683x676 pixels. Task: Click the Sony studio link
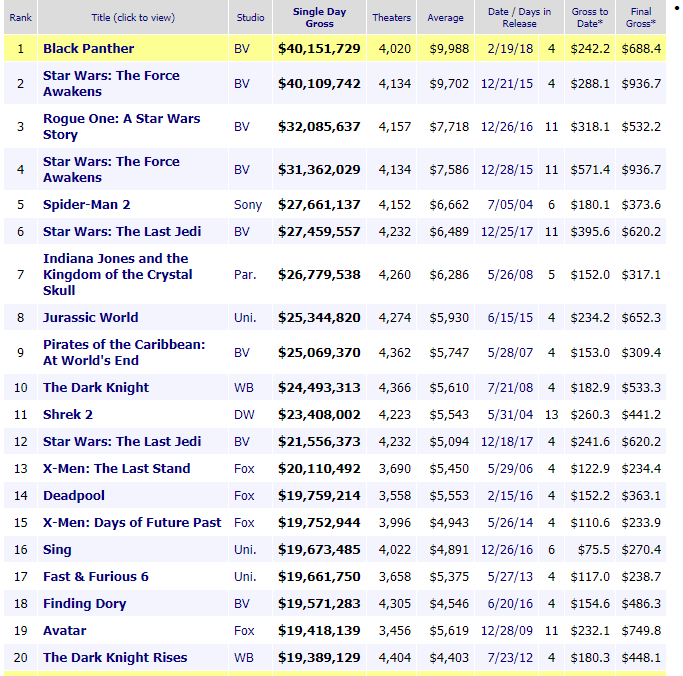tap(248, 205)
